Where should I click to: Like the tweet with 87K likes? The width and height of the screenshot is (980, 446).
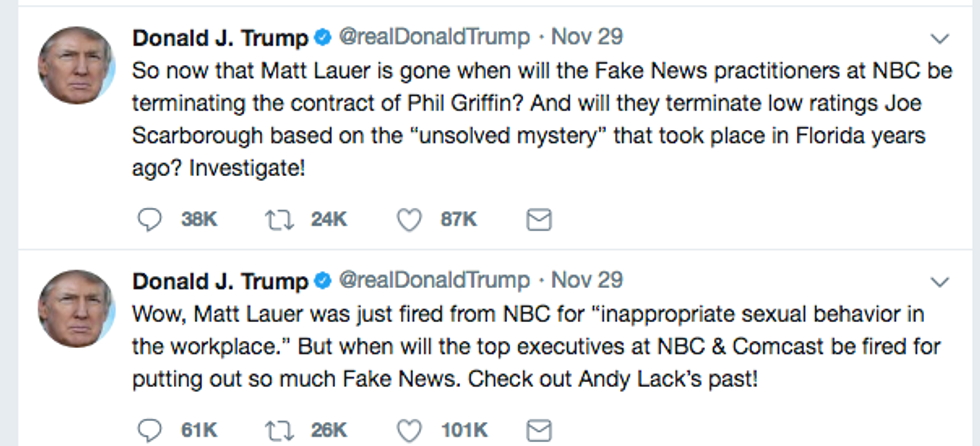click(x=409, y=219)
